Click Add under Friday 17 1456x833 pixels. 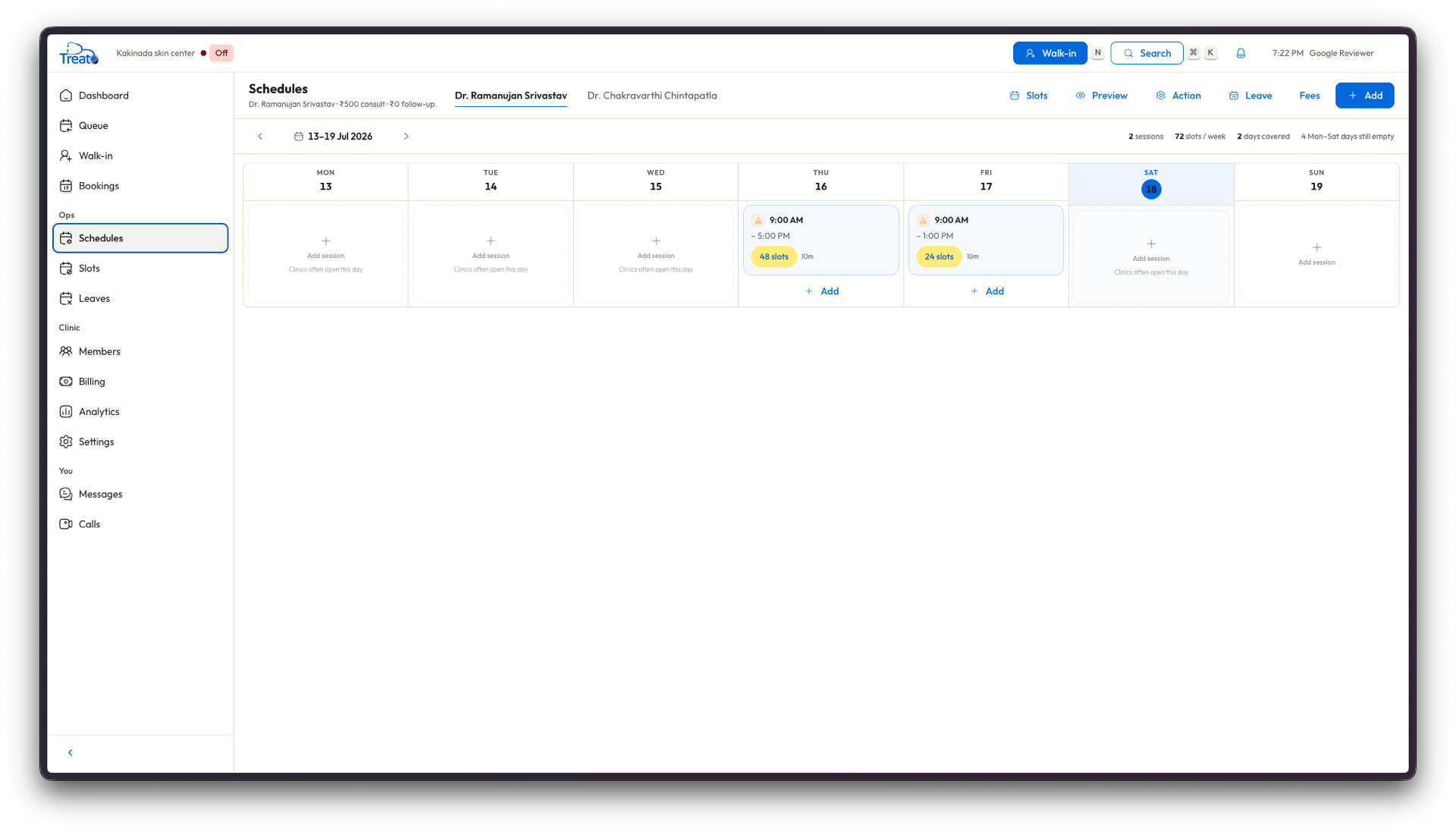click(x=987, y=291)
